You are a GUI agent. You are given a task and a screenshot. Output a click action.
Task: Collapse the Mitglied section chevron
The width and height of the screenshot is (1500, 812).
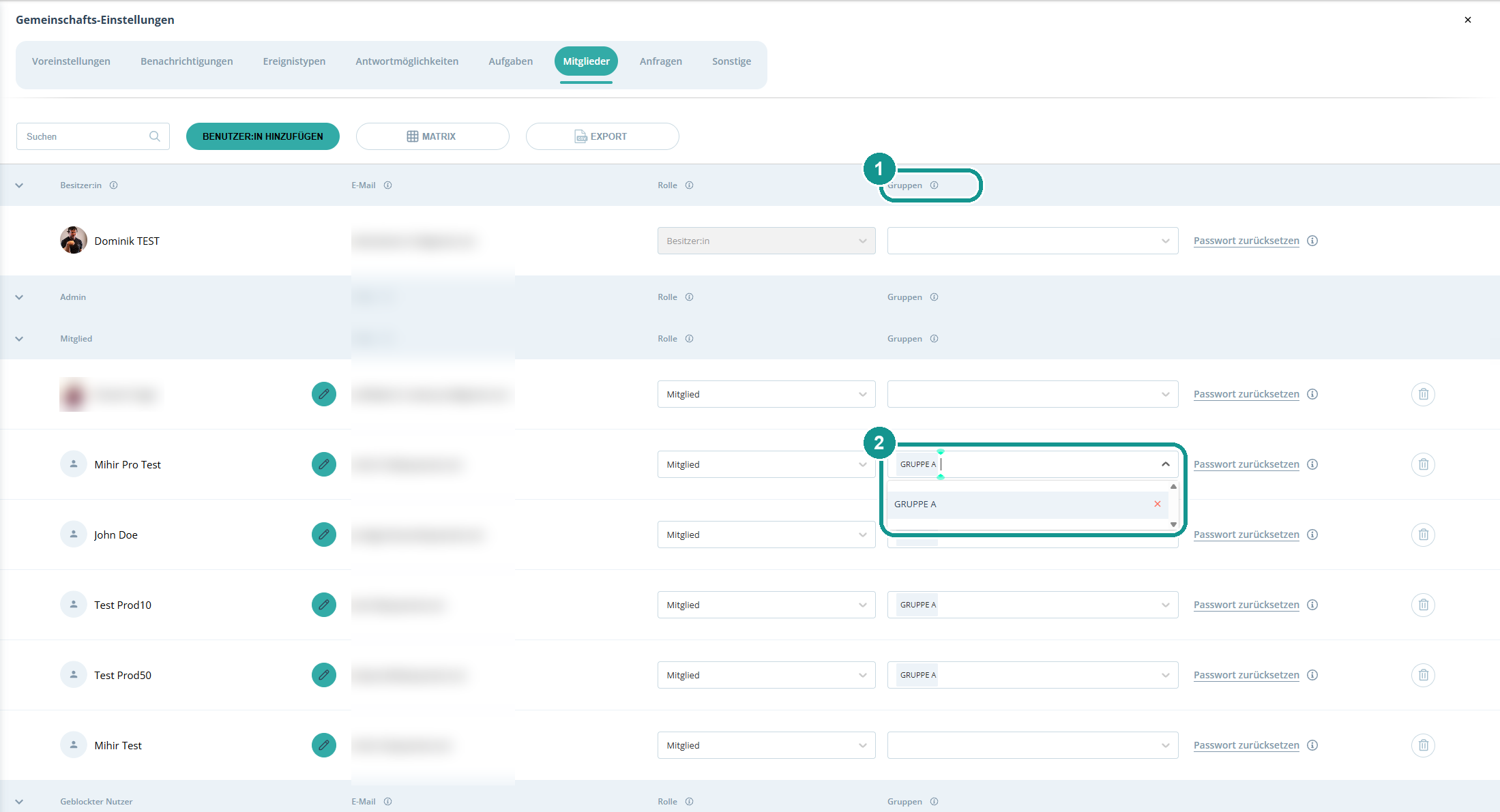coord(19,339)
